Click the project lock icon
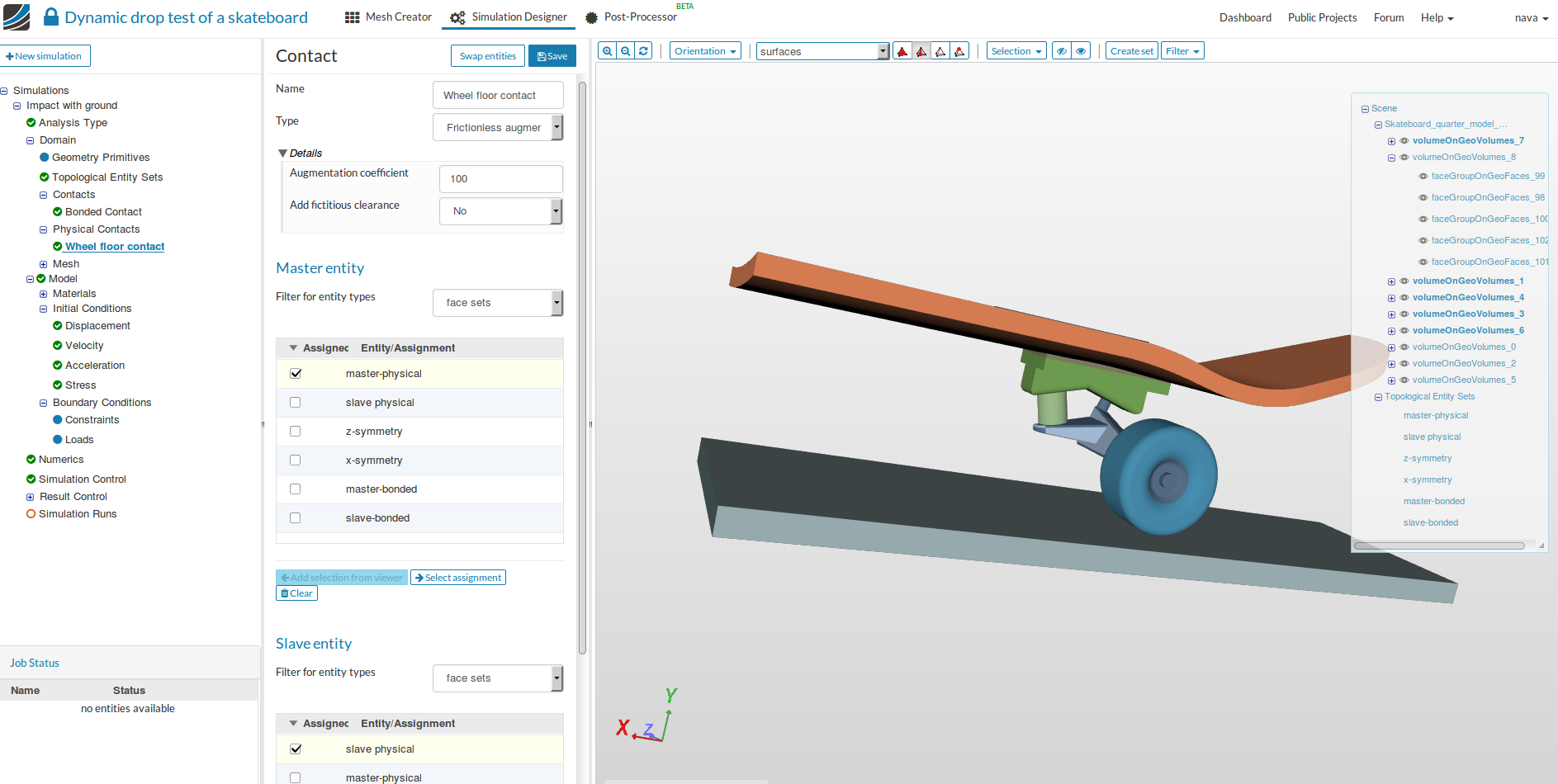 tap(50, 17)
